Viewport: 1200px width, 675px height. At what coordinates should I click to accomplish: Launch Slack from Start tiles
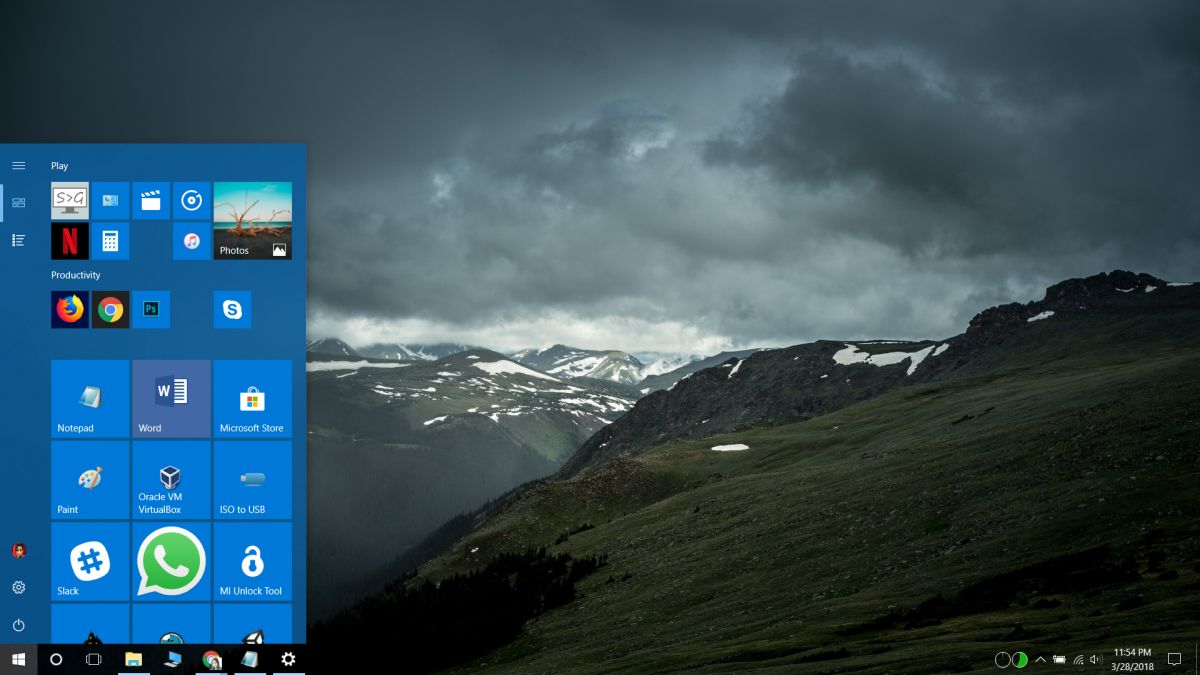pos(90,561)
